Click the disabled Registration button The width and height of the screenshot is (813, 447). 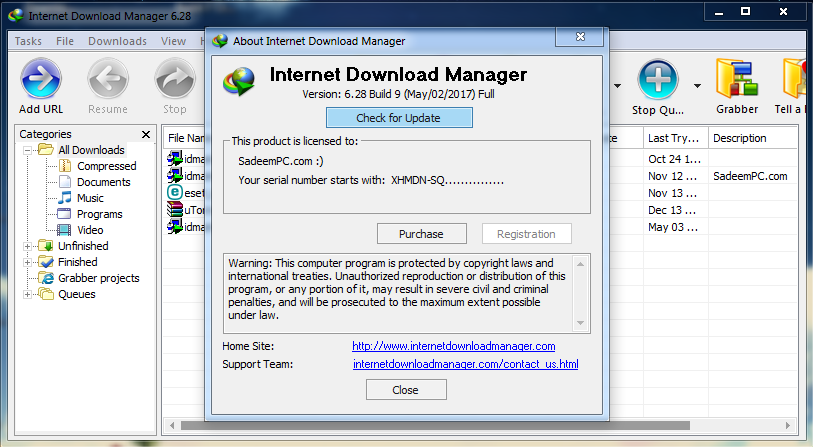pos(526,234)
